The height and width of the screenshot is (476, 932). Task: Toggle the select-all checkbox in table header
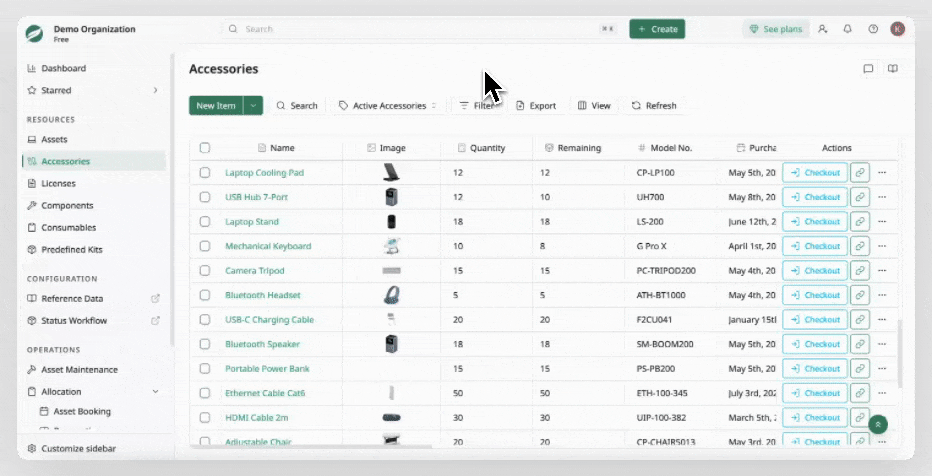[205, 148]
